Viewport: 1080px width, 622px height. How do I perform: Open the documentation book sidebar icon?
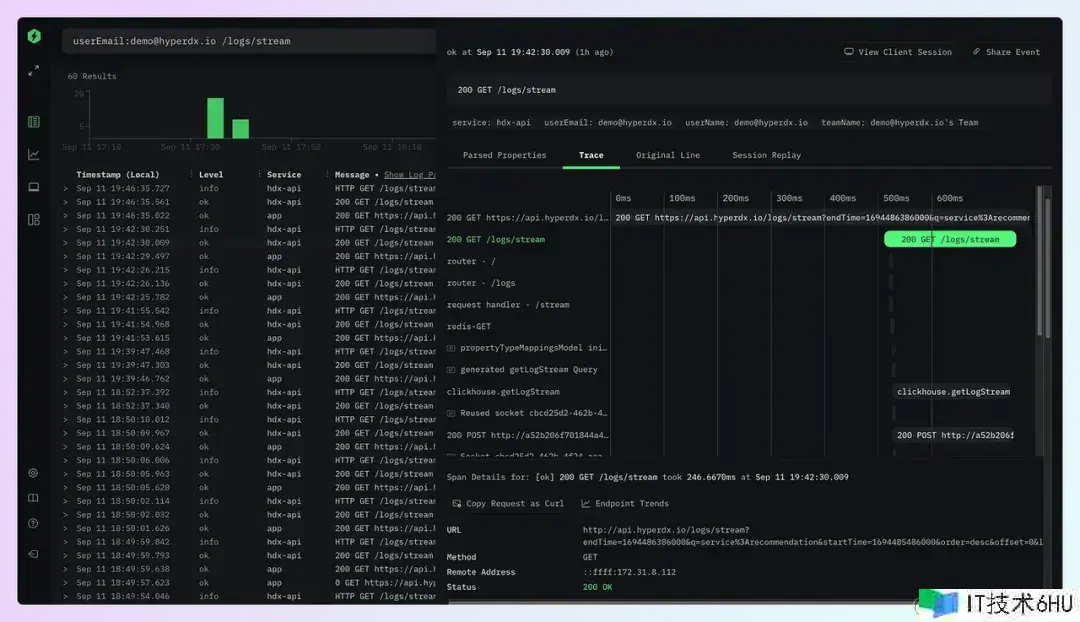33,498
